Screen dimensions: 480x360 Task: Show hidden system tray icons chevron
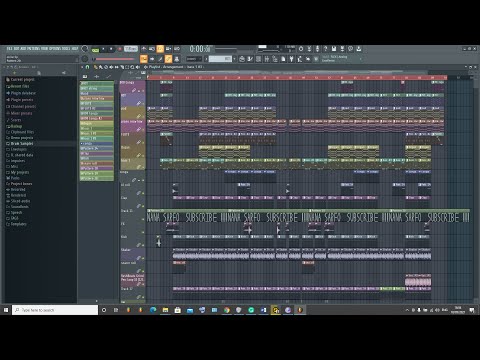coord(407,310)
